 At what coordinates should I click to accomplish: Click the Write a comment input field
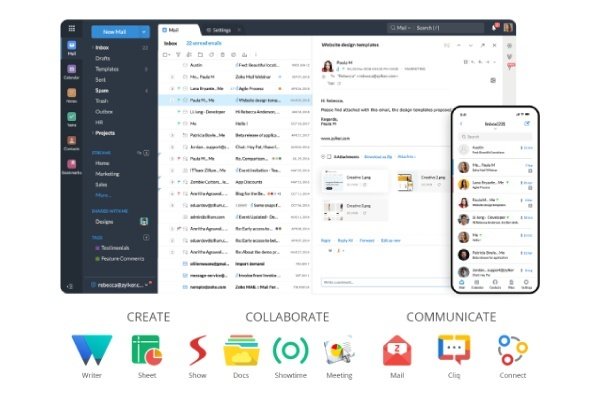[x=387, y=282]
